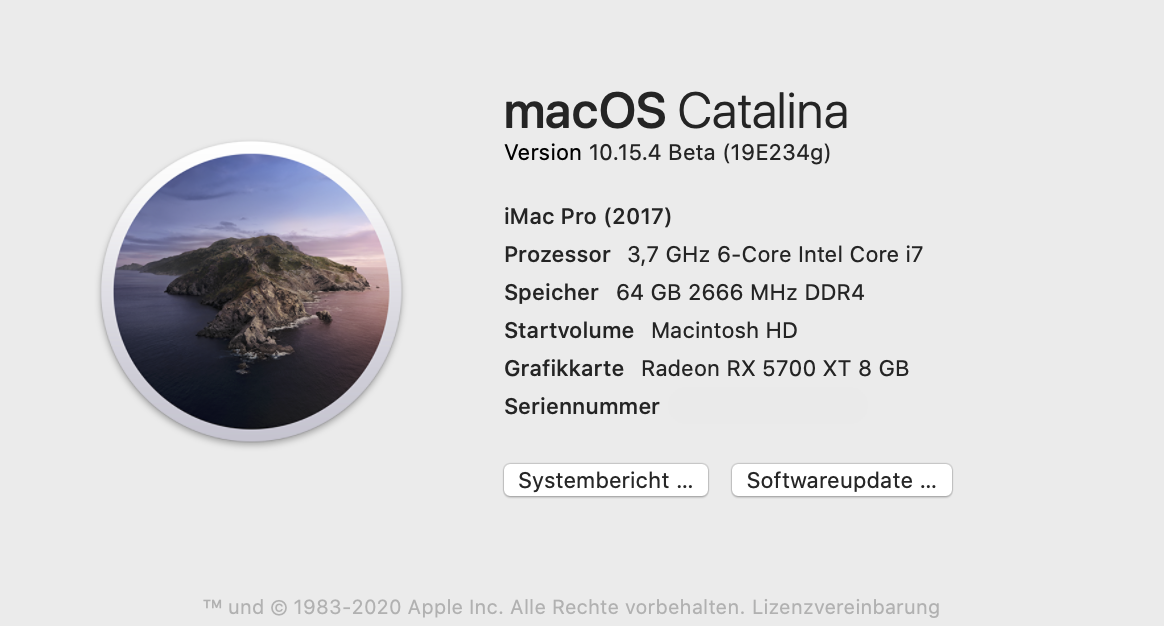Click the Prozessor label
This screenshot has height=626, width=1164.
(557, 254)
